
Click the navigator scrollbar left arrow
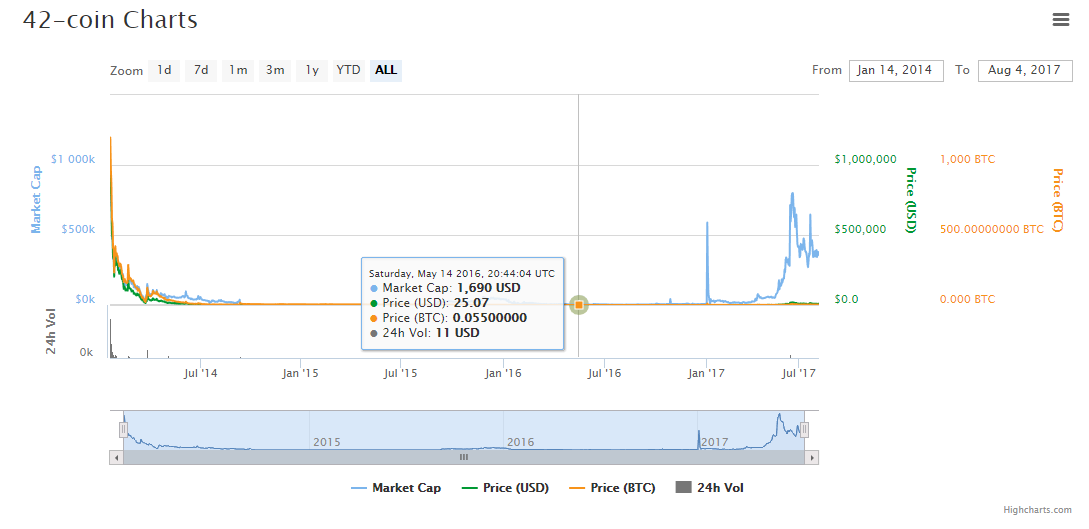tap(117, 457)
